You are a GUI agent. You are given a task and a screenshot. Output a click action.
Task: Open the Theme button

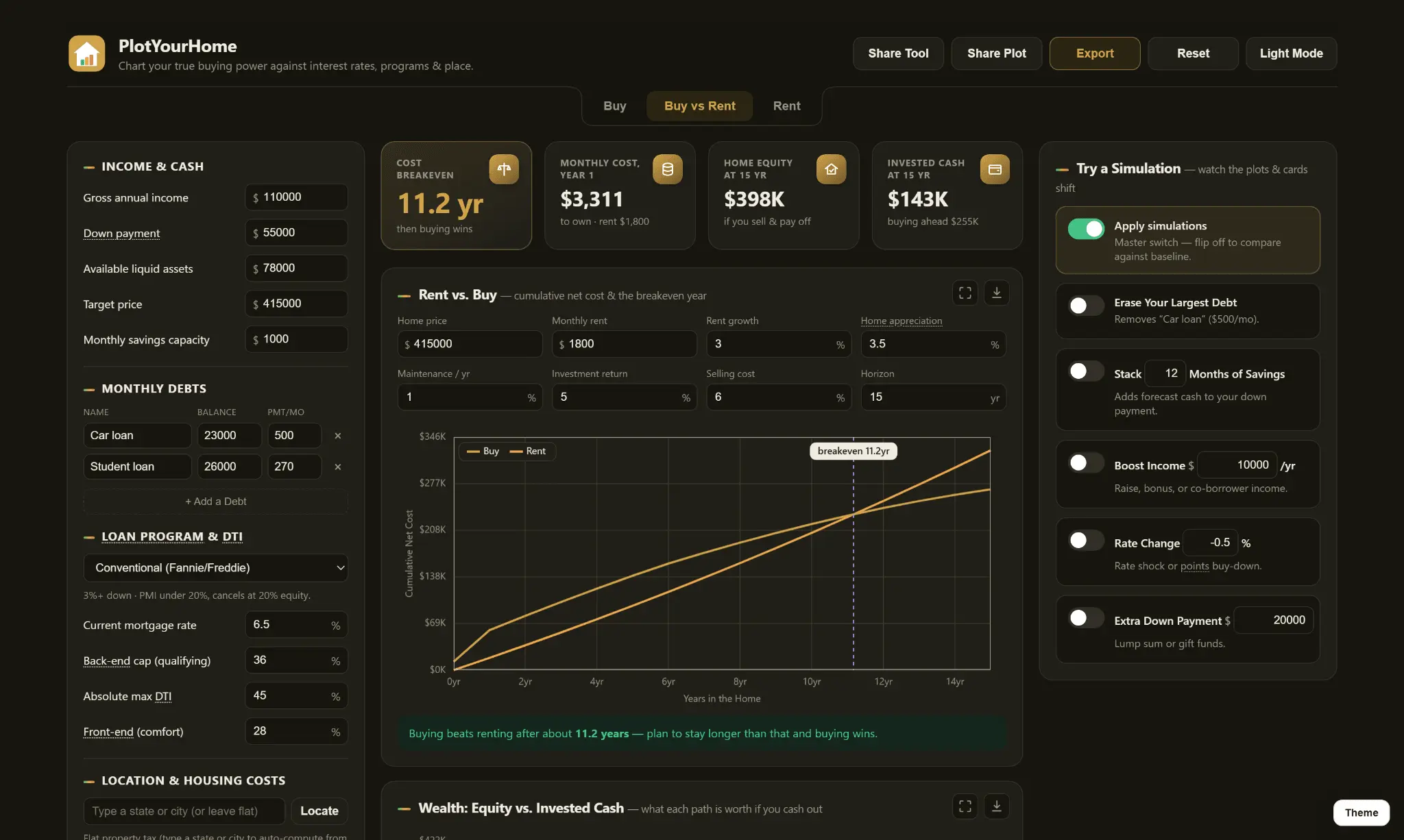click(x=1361, y=813)
